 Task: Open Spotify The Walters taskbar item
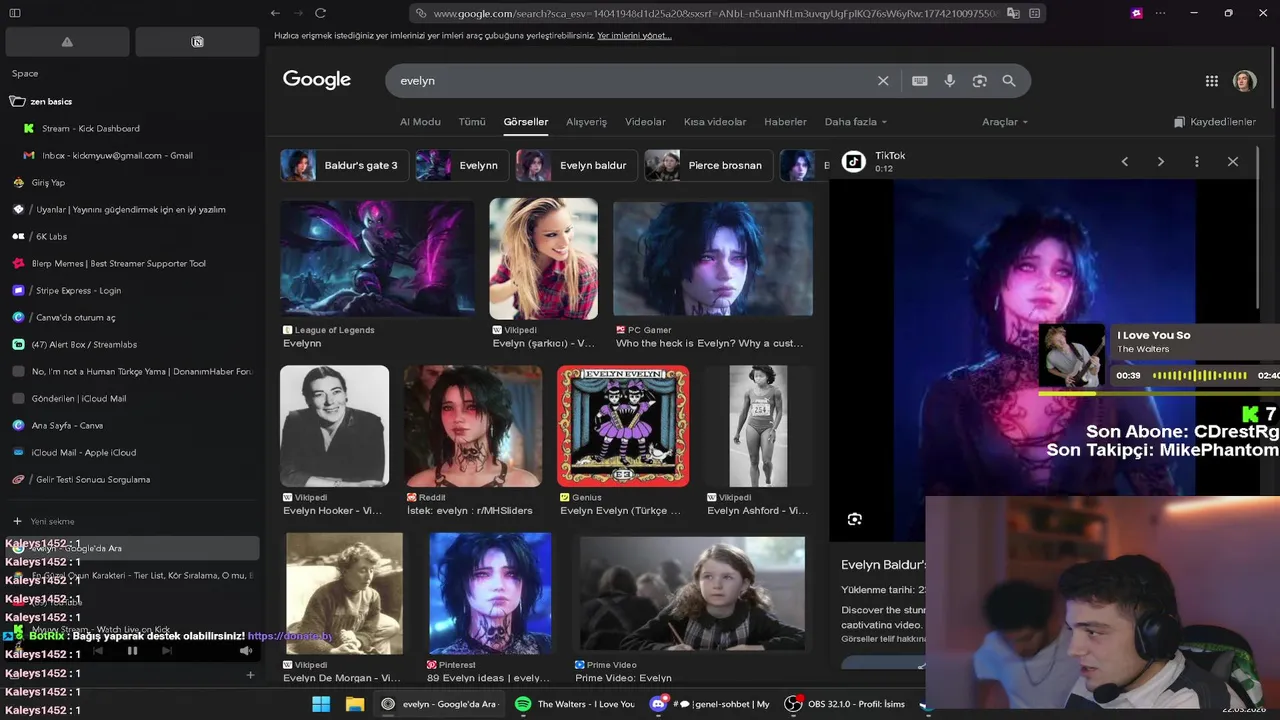[575, 704]
